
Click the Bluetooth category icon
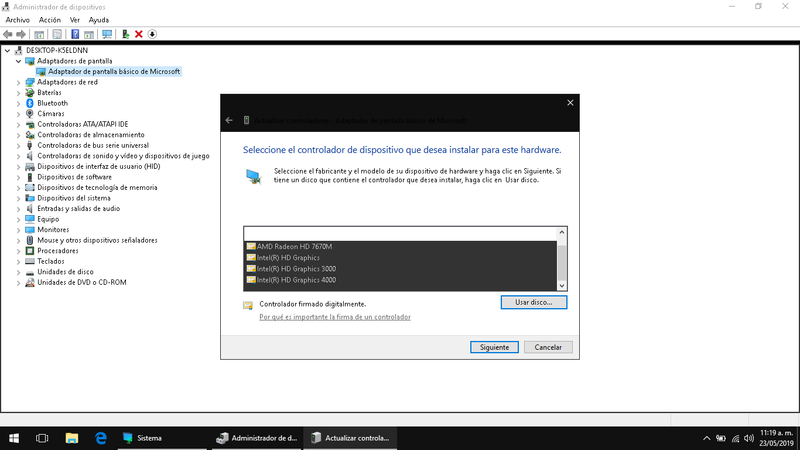(x=30, y=103)
